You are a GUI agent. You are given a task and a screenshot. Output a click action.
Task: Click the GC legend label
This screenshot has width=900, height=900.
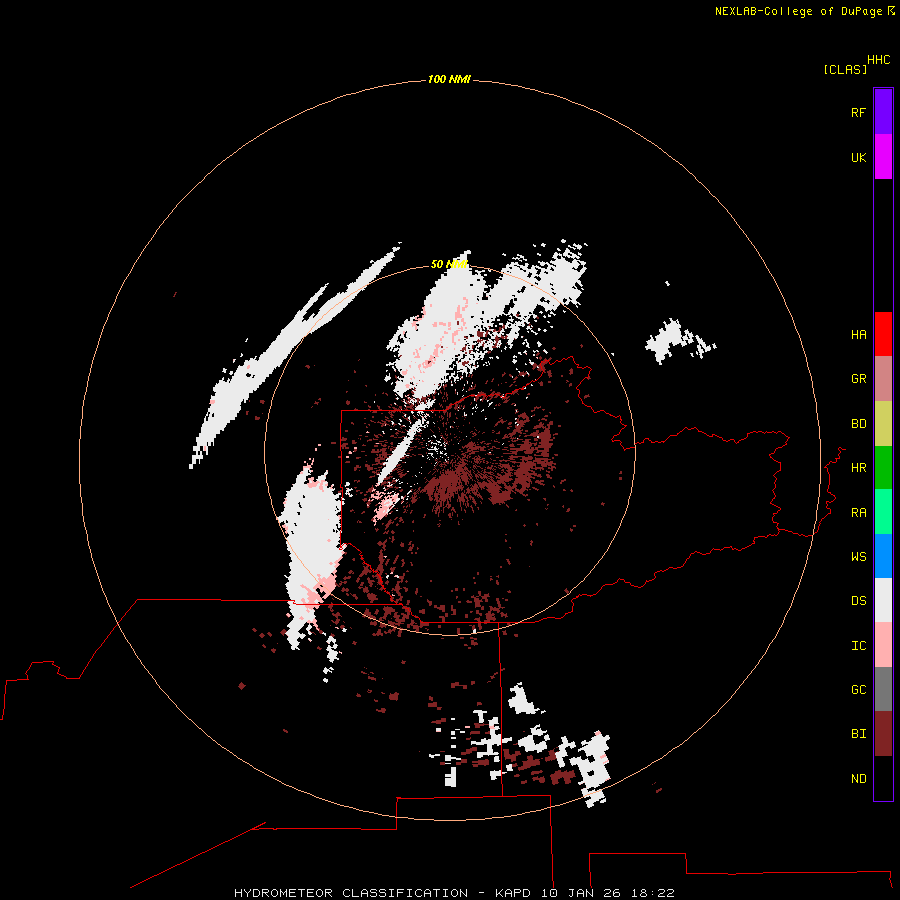(x=858, y=690)
